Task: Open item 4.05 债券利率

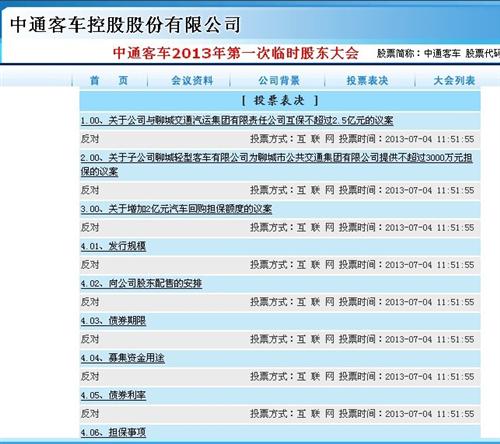Action: click(x=113, y=396)
